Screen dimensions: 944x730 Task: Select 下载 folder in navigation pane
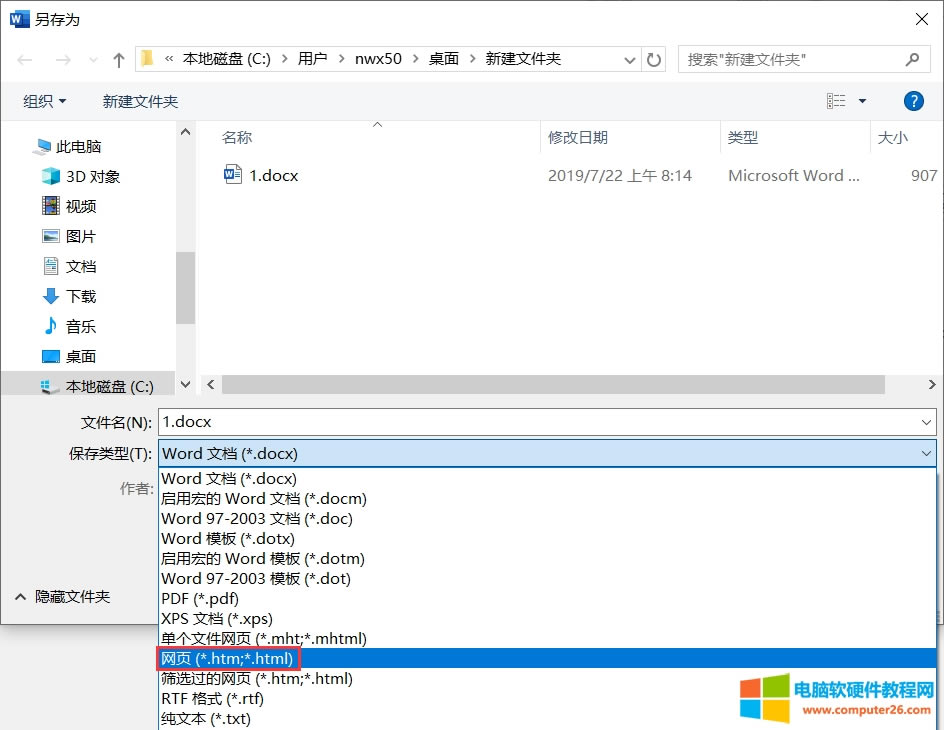pos(69,297)
